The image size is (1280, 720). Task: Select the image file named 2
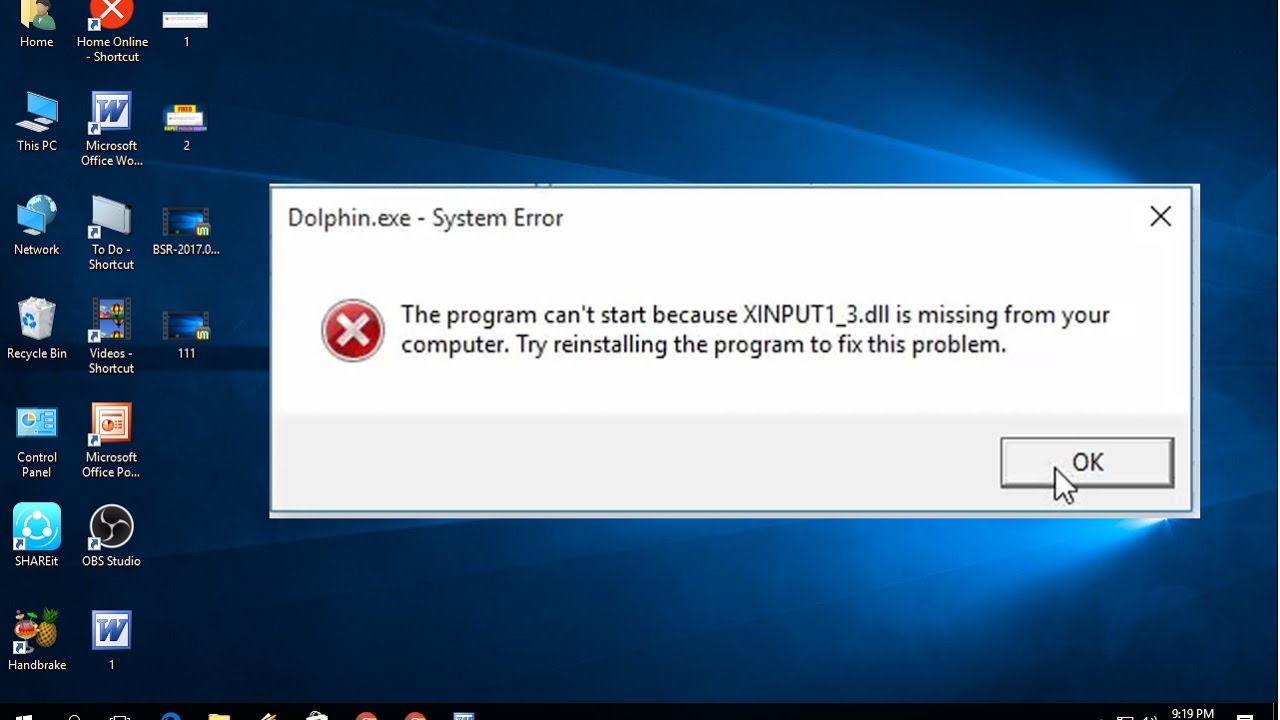186,126
